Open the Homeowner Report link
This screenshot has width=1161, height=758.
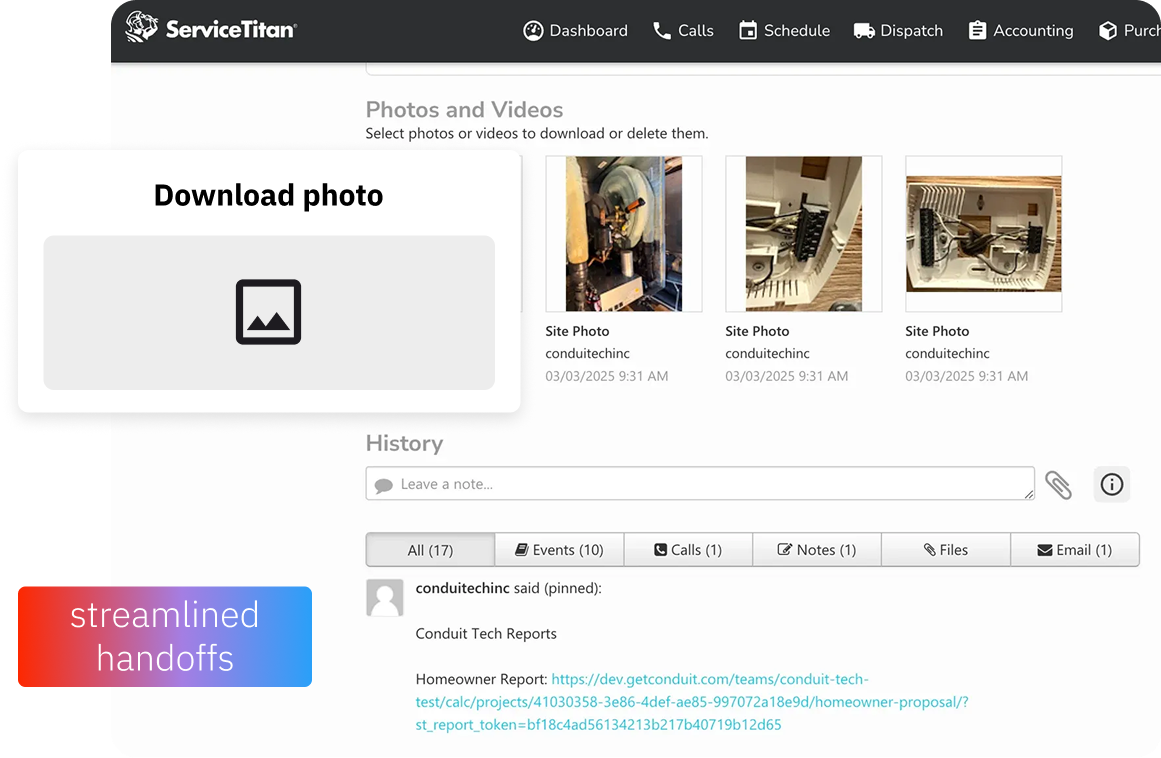pyautogui.click(x=692, y=702)
